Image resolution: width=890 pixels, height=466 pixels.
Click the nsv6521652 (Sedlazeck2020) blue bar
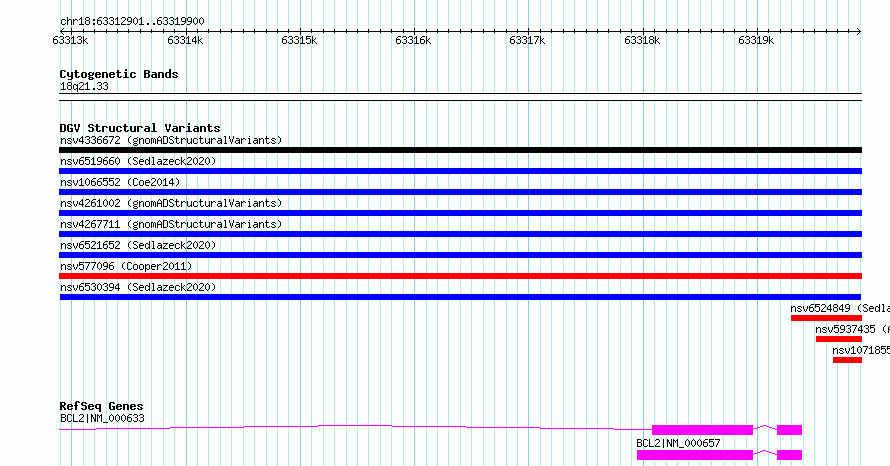[x=460, y=255]
